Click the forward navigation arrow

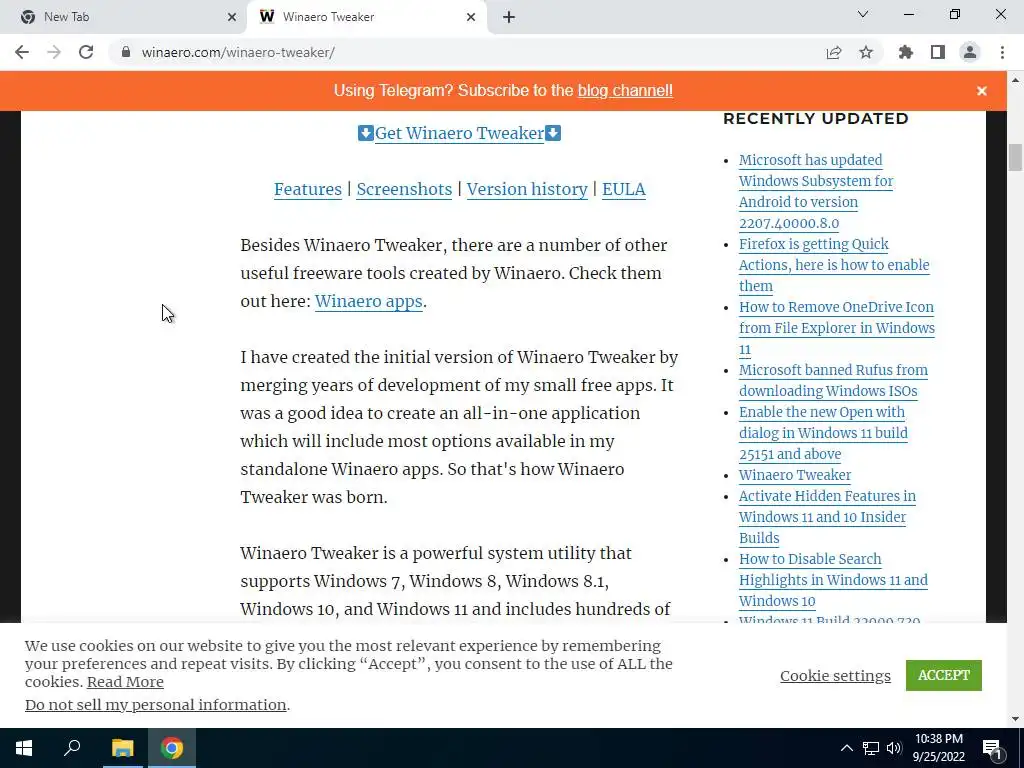[x=54, y=52]
